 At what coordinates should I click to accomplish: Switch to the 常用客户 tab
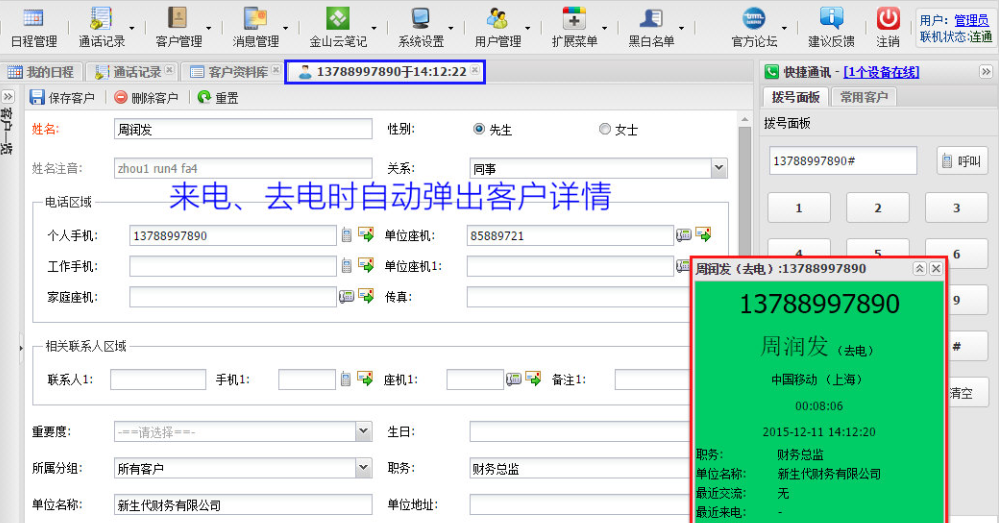(864, 97)
